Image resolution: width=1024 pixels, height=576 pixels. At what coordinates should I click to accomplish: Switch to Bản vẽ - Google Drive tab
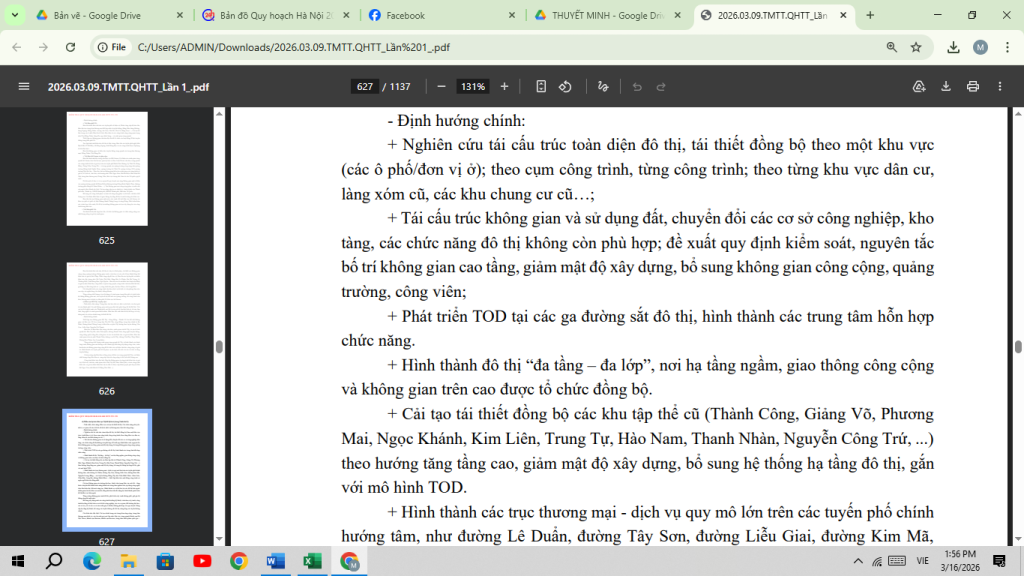click(x=110, y=15)
